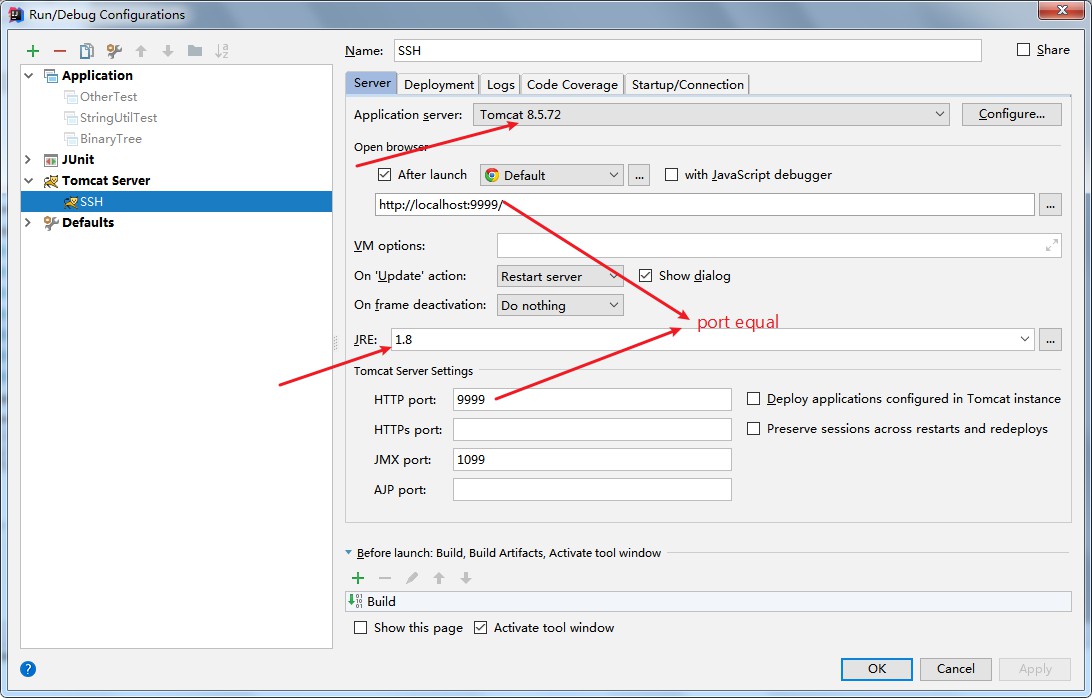Switch to the Startup/Connection tab
The width and height of the screenshot is (1092, 698).
(687, 85)
